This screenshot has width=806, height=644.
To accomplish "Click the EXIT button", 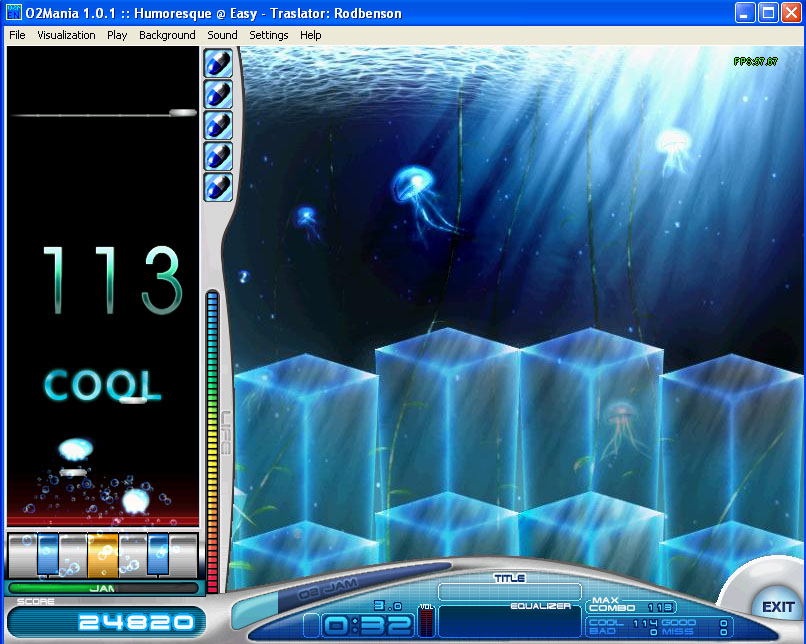I will pos(777,607).
